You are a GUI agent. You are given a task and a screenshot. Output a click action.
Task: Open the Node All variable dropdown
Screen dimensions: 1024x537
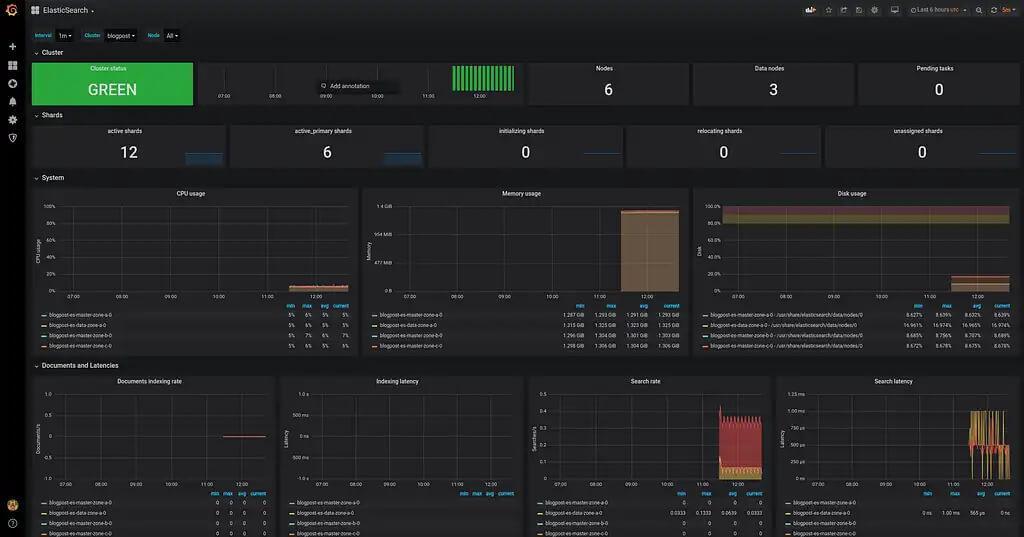172,36
